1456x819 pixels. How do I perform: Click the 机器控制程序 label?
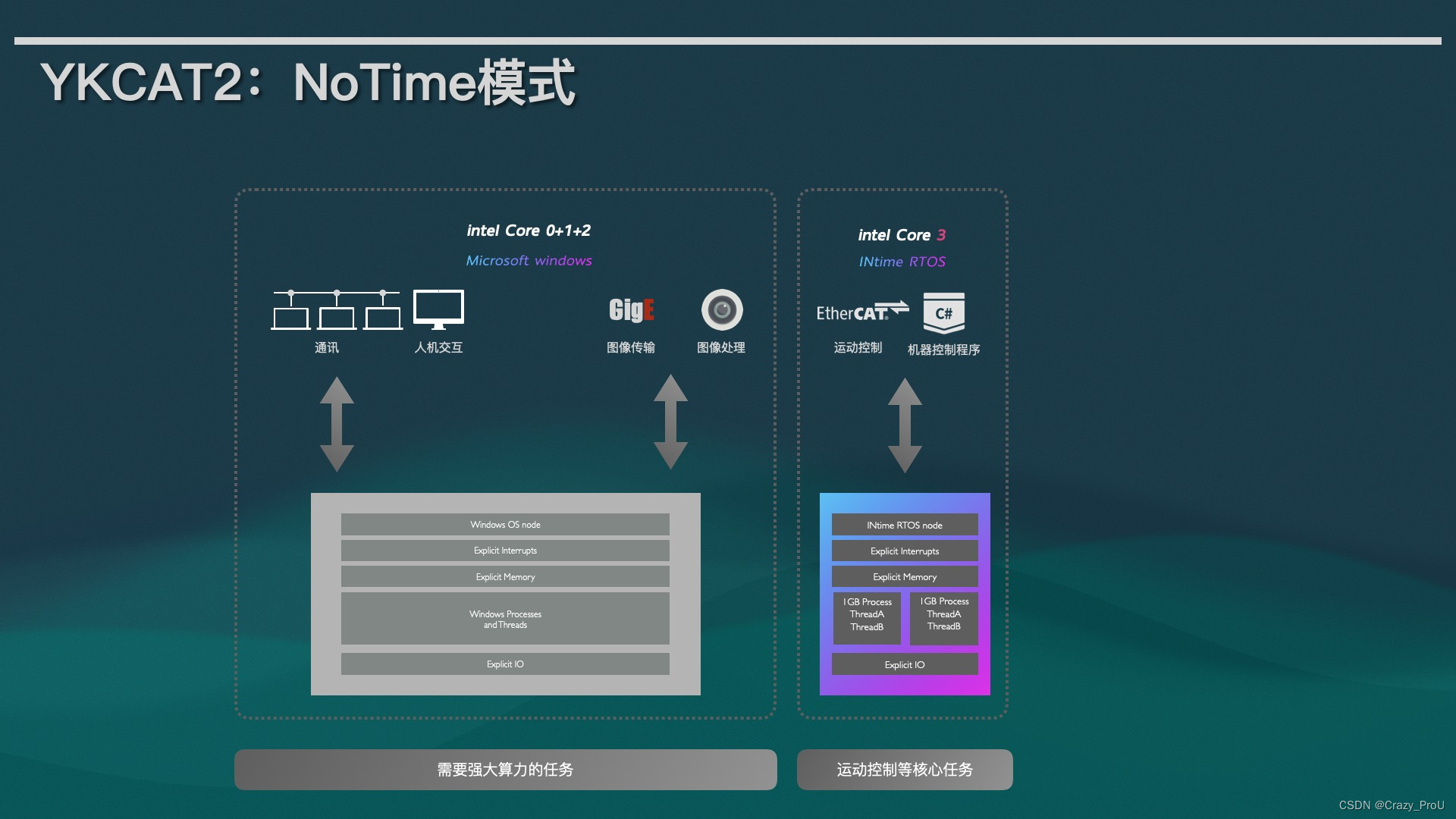[x=944, y=350]
